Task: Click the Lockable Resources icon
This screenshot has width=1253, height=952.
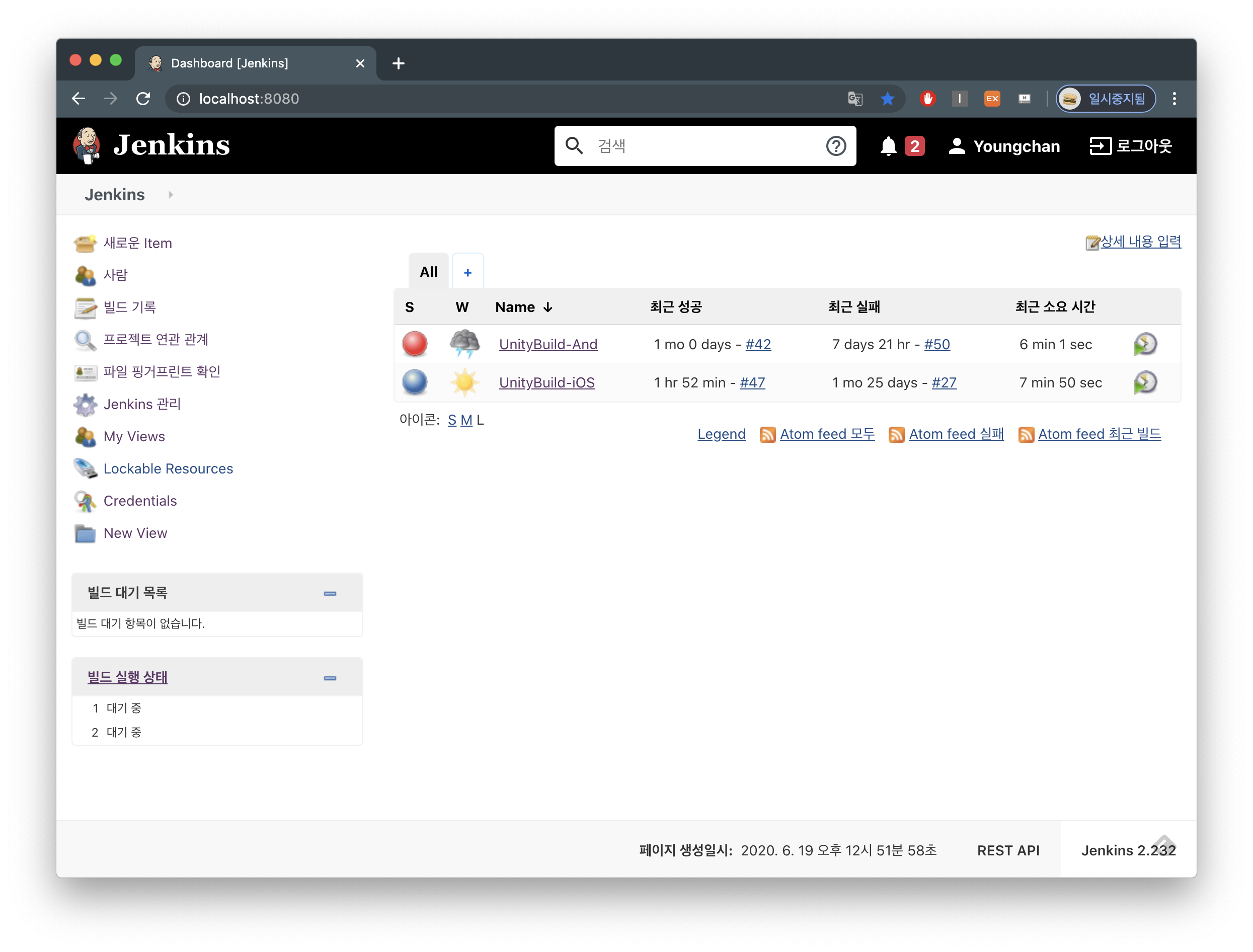Action: (x=86, y=468)
